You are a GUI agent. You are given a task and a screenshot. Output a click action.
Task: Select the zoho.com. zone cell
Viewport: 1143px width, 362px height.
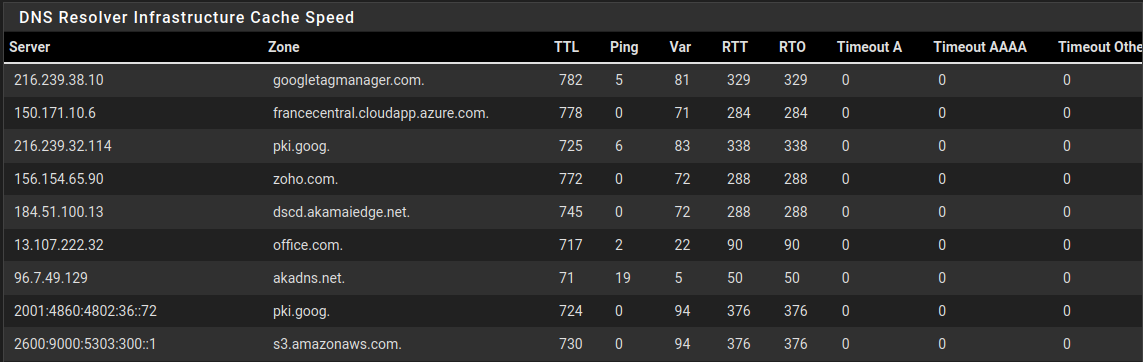pyautogui.click(x=305, y=179)
